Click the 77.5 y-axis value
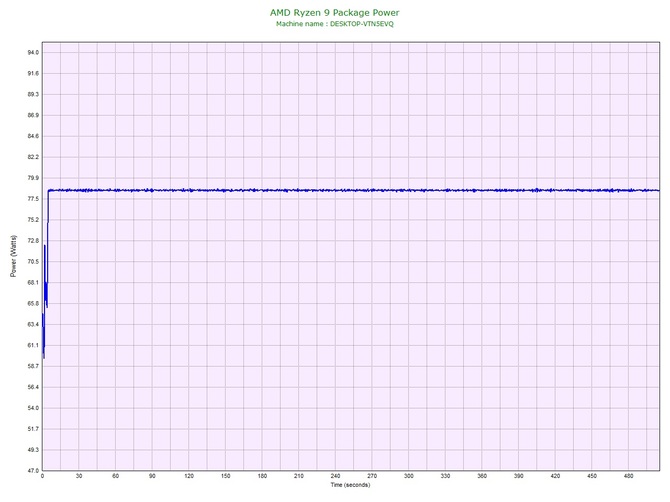The image size is (670, 502). tap(33, 199)
